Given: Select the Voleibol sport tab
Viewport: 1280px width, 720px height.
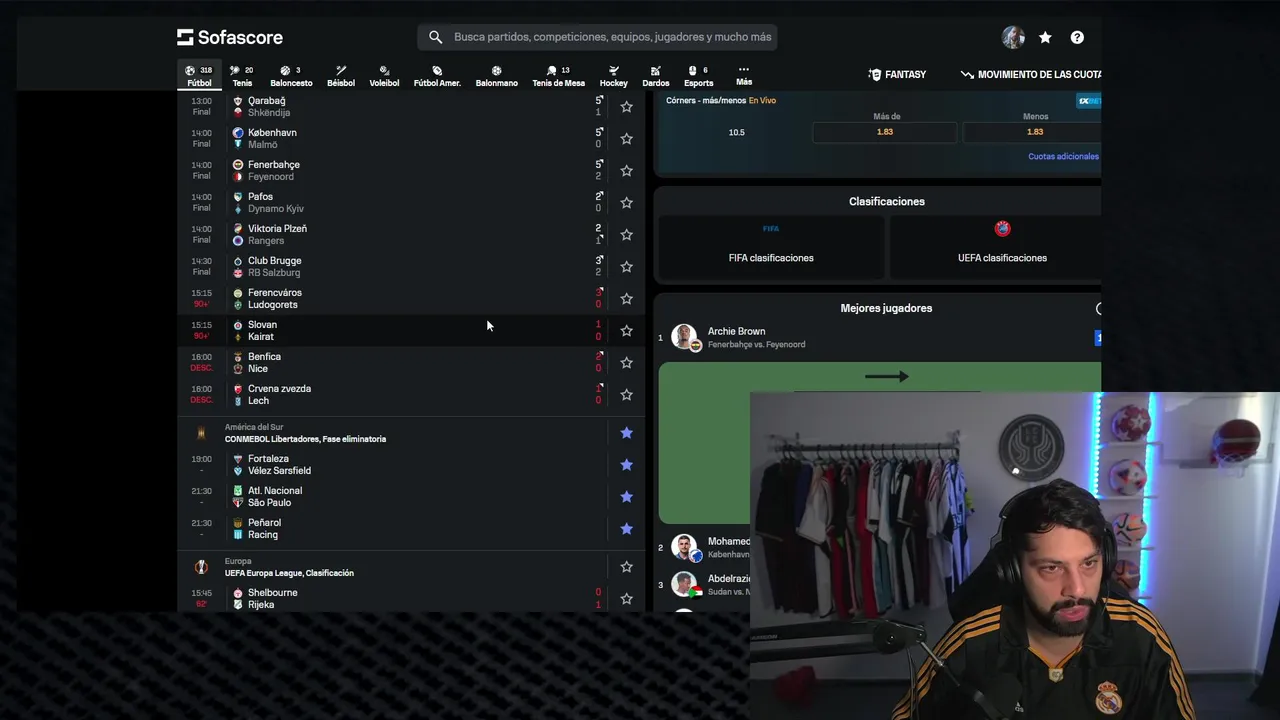Looking at the screenshot, I should coord(384,76).
